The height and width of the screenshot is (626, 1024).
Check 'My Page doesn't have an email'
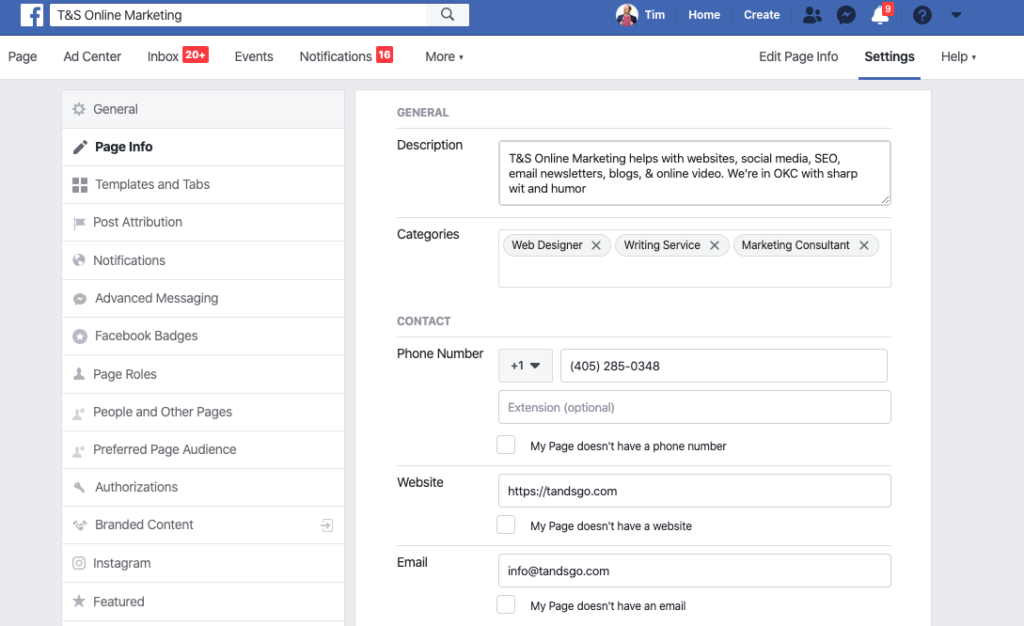pos(506,605)
